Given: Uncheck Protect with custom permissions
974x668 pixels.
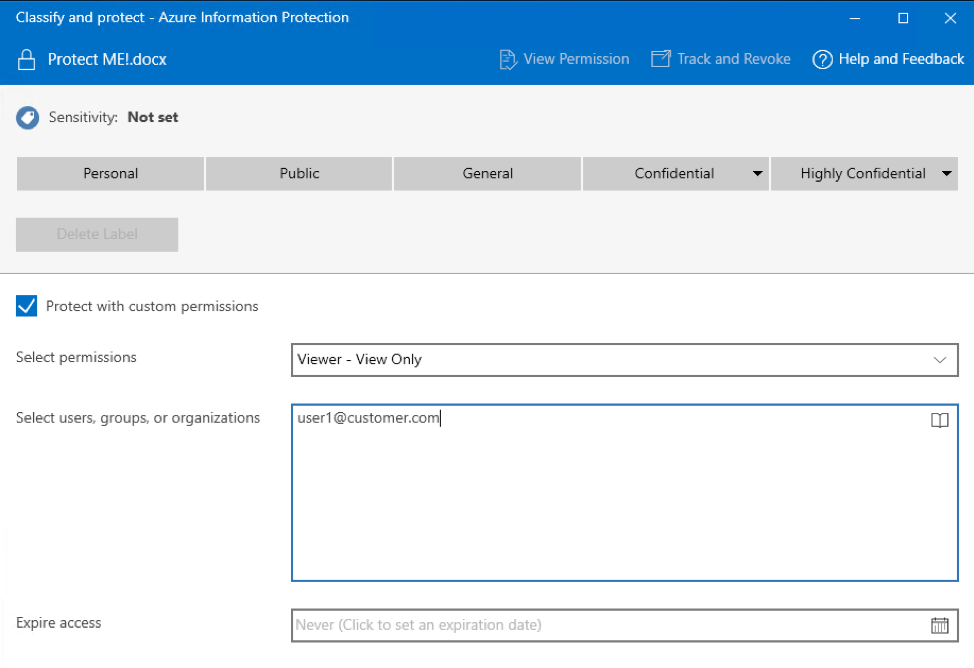Looking at the screenshot, I should click(27, 306).
